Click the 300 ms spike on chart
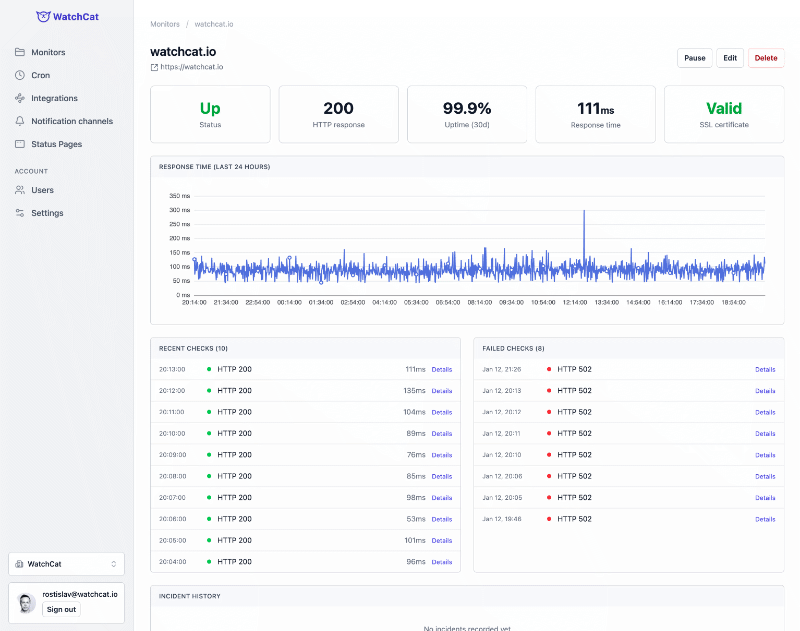 (584, 212)
